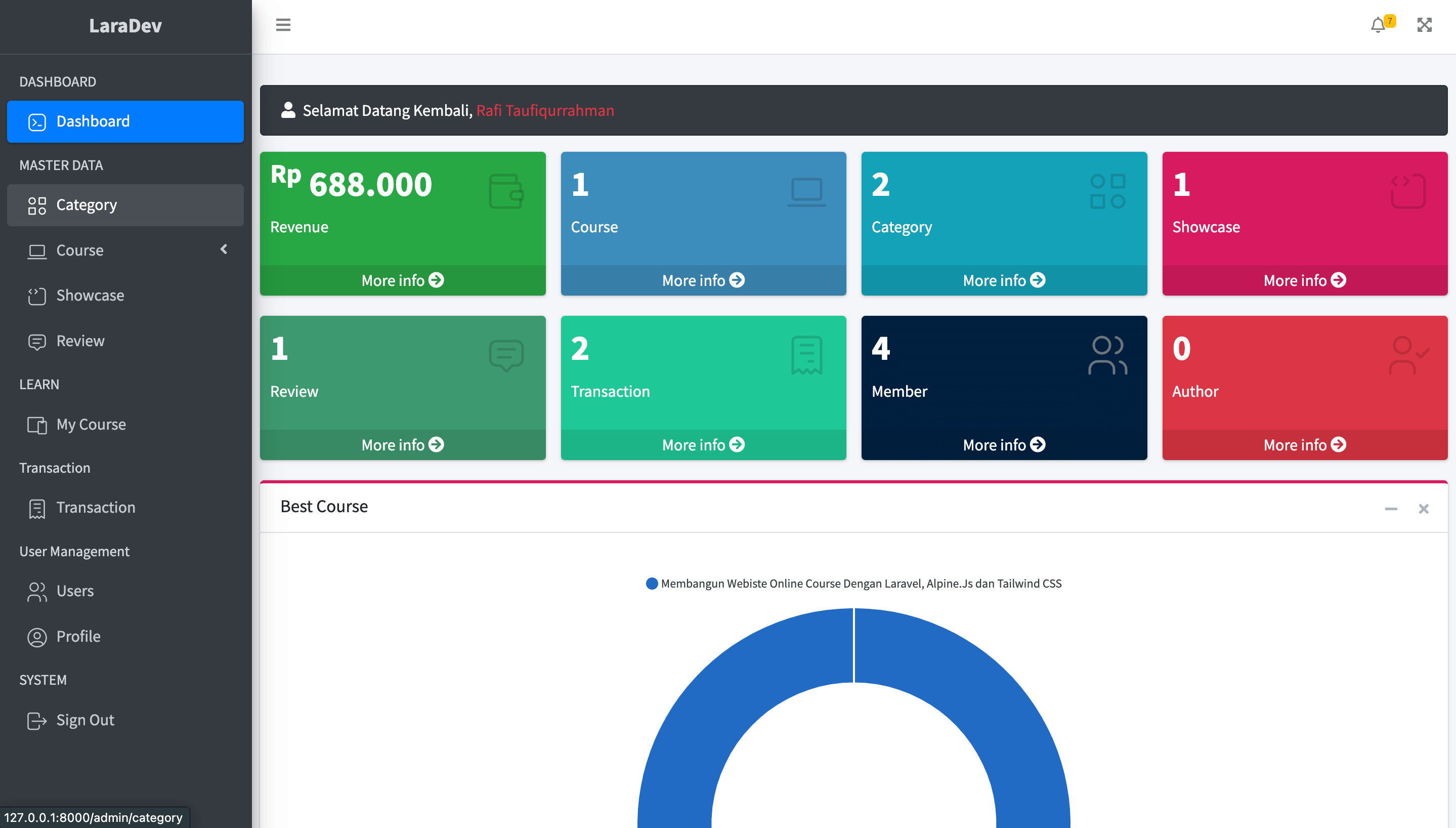Click More info on Revenue card
Viewport: 1456px width, 828px height.
pyautogui.click(x=402, y=280)
